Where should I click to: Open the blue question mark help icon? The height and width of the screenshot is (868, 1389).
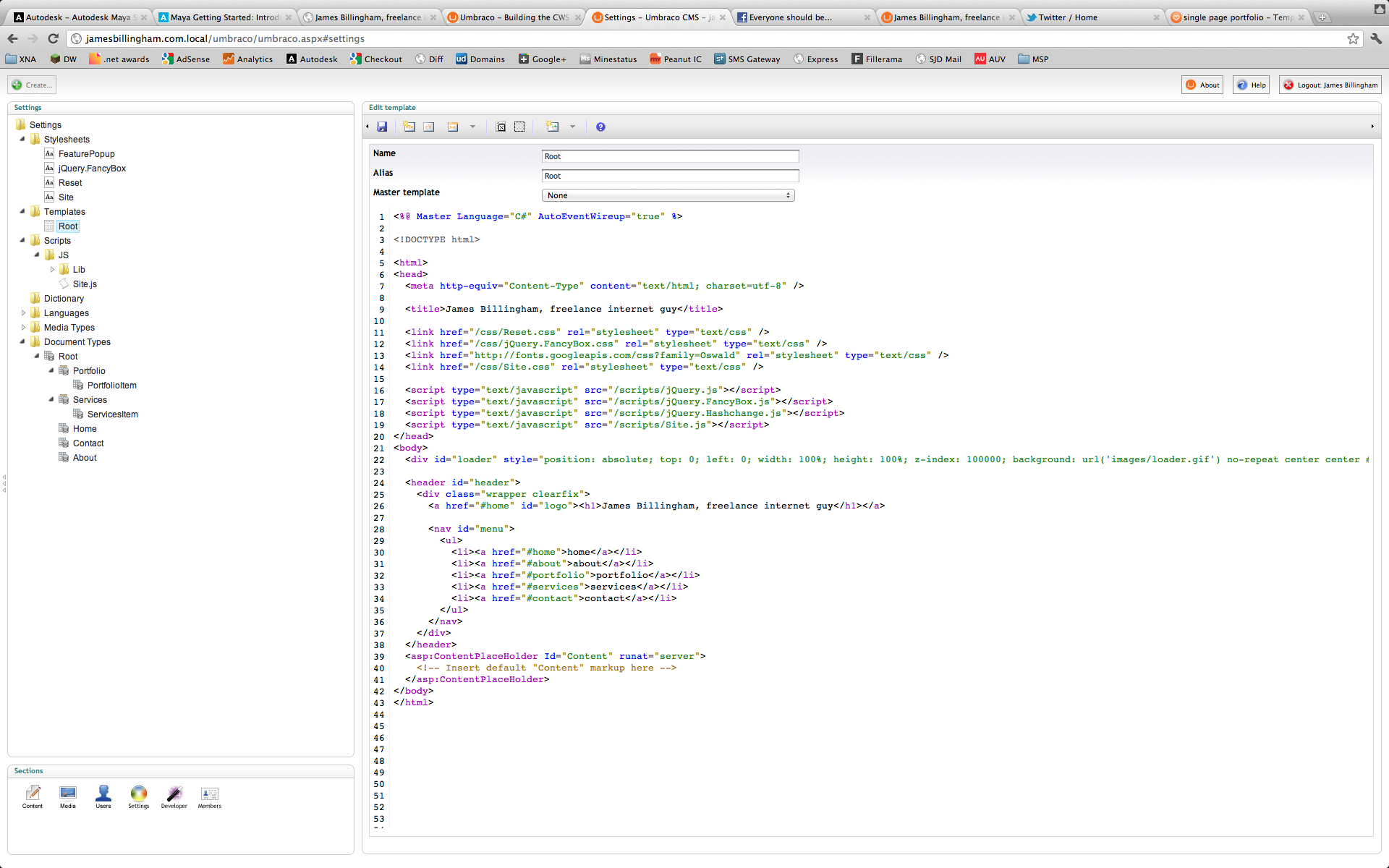(x=600, y=127)
